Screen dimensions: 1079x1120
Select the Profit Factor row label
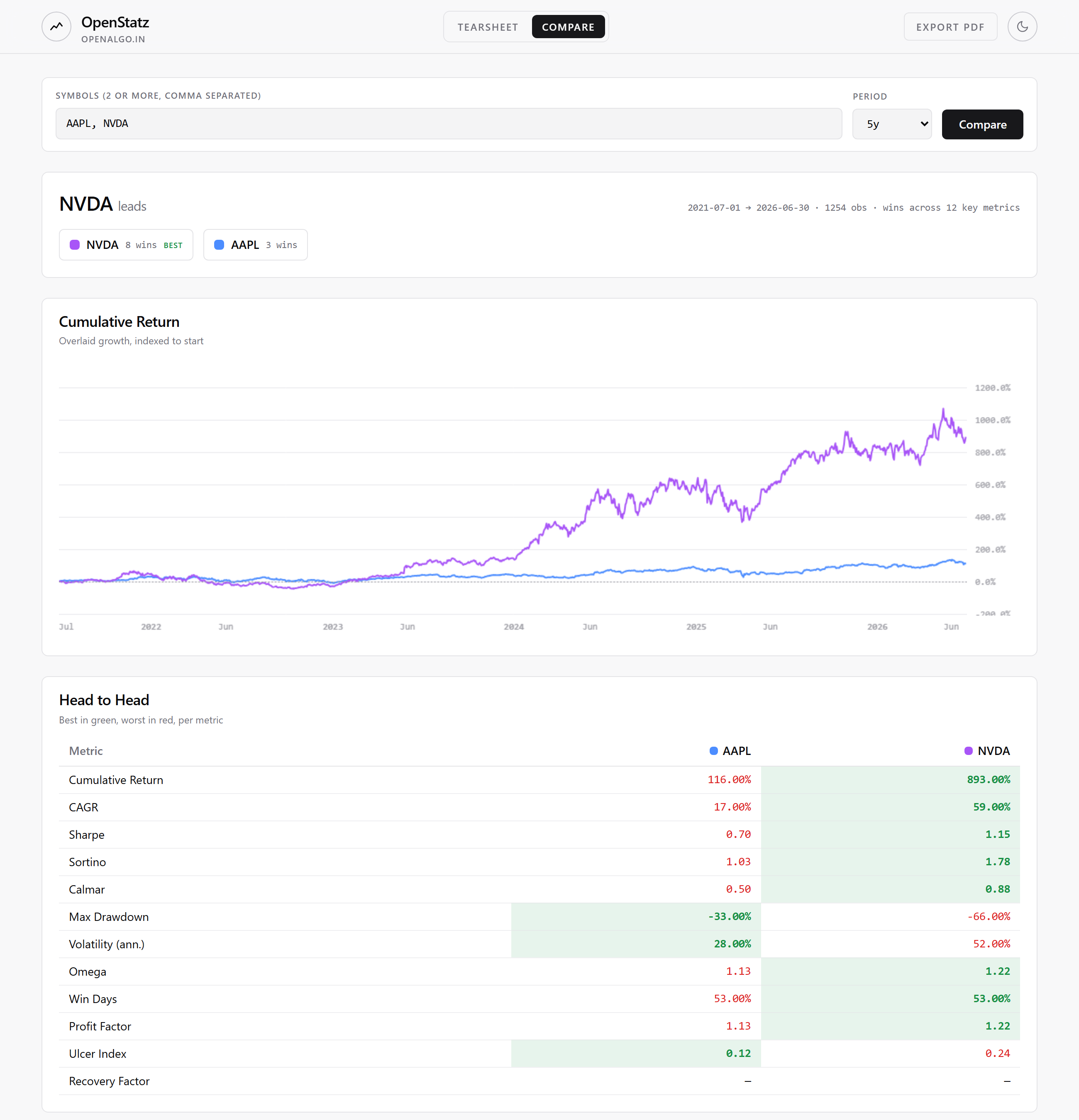click(x=100, y=1027)
